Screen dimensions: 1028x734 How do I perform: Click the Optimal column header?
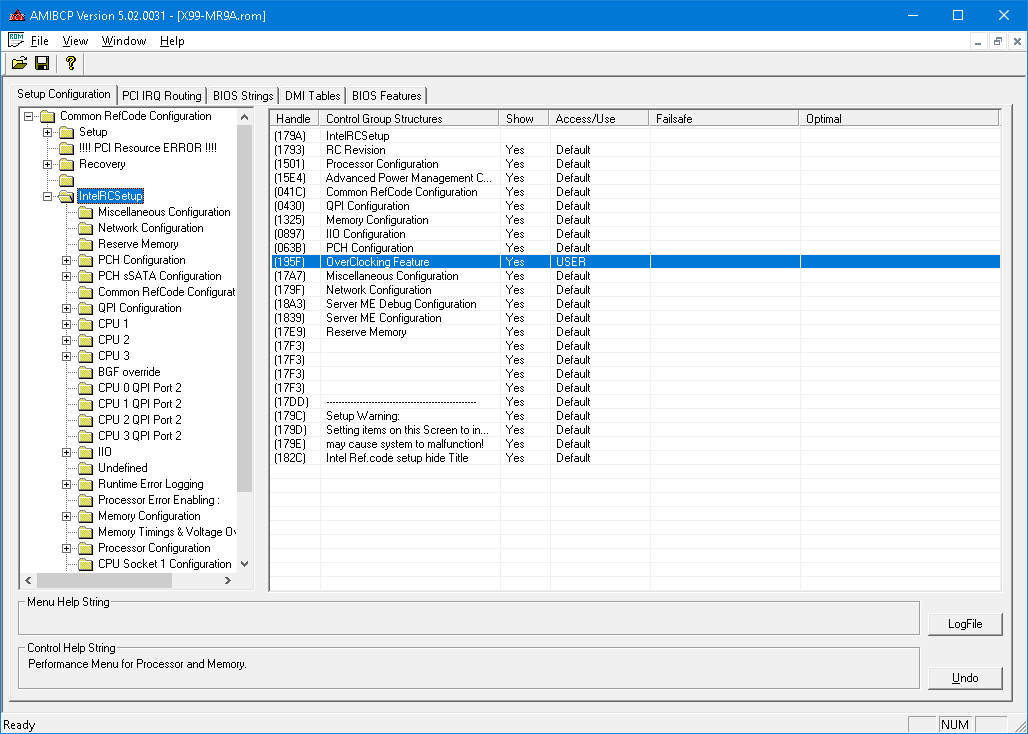pyautogui.click(x=899, y=119)
